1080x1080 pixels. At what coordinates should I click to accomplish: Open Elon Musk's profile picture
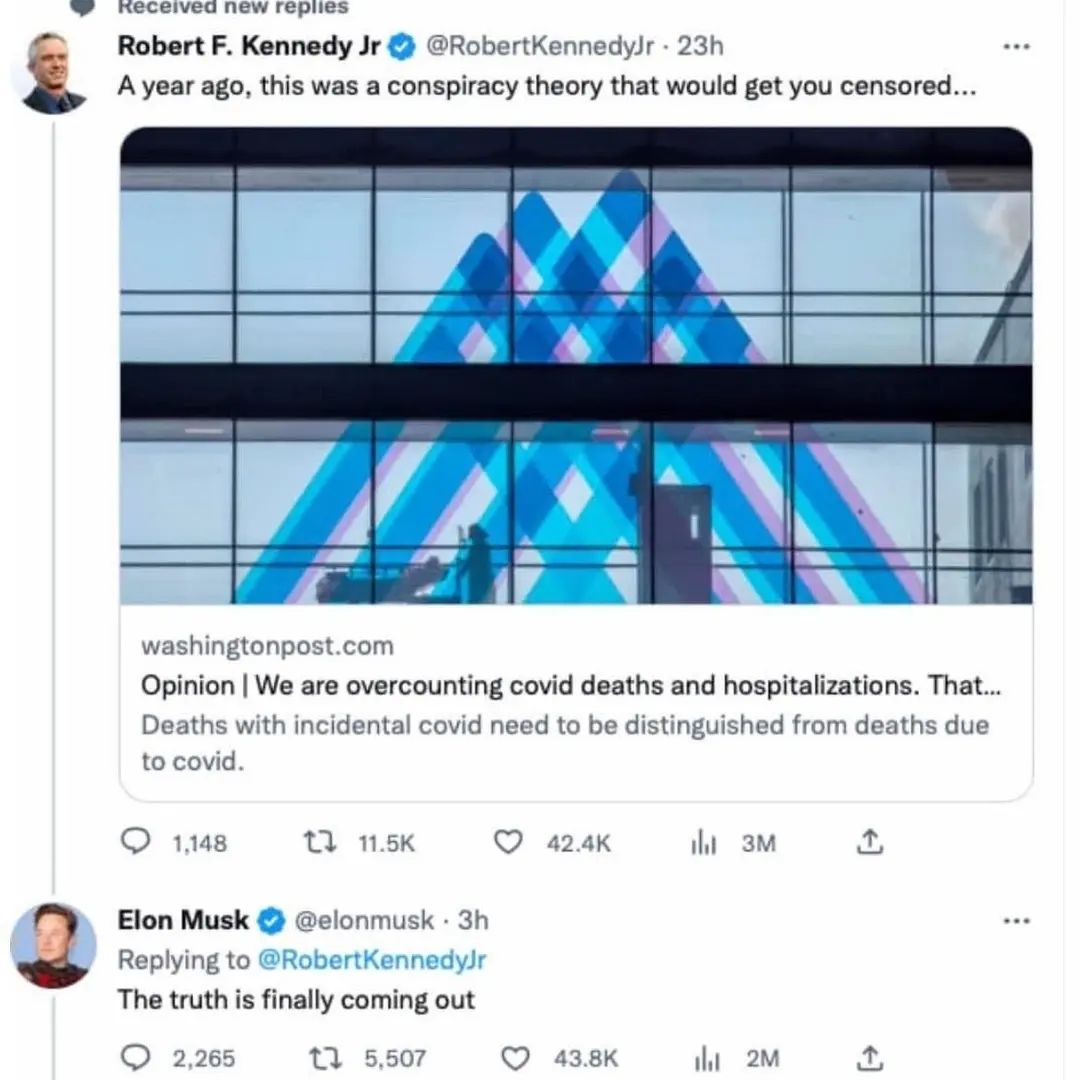pos(53,945)
